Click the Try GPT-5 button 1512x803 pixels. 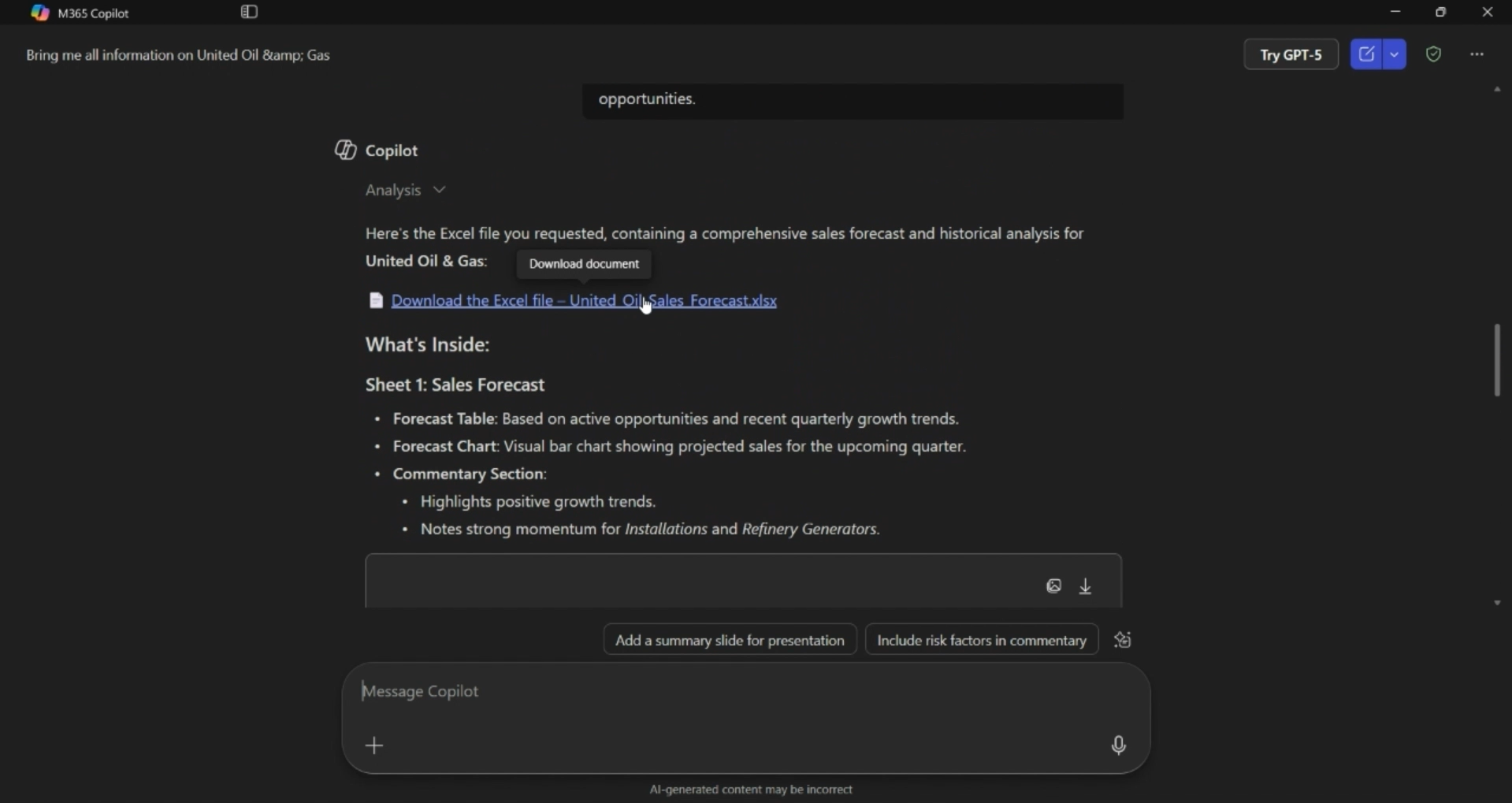click(1291, 55)
